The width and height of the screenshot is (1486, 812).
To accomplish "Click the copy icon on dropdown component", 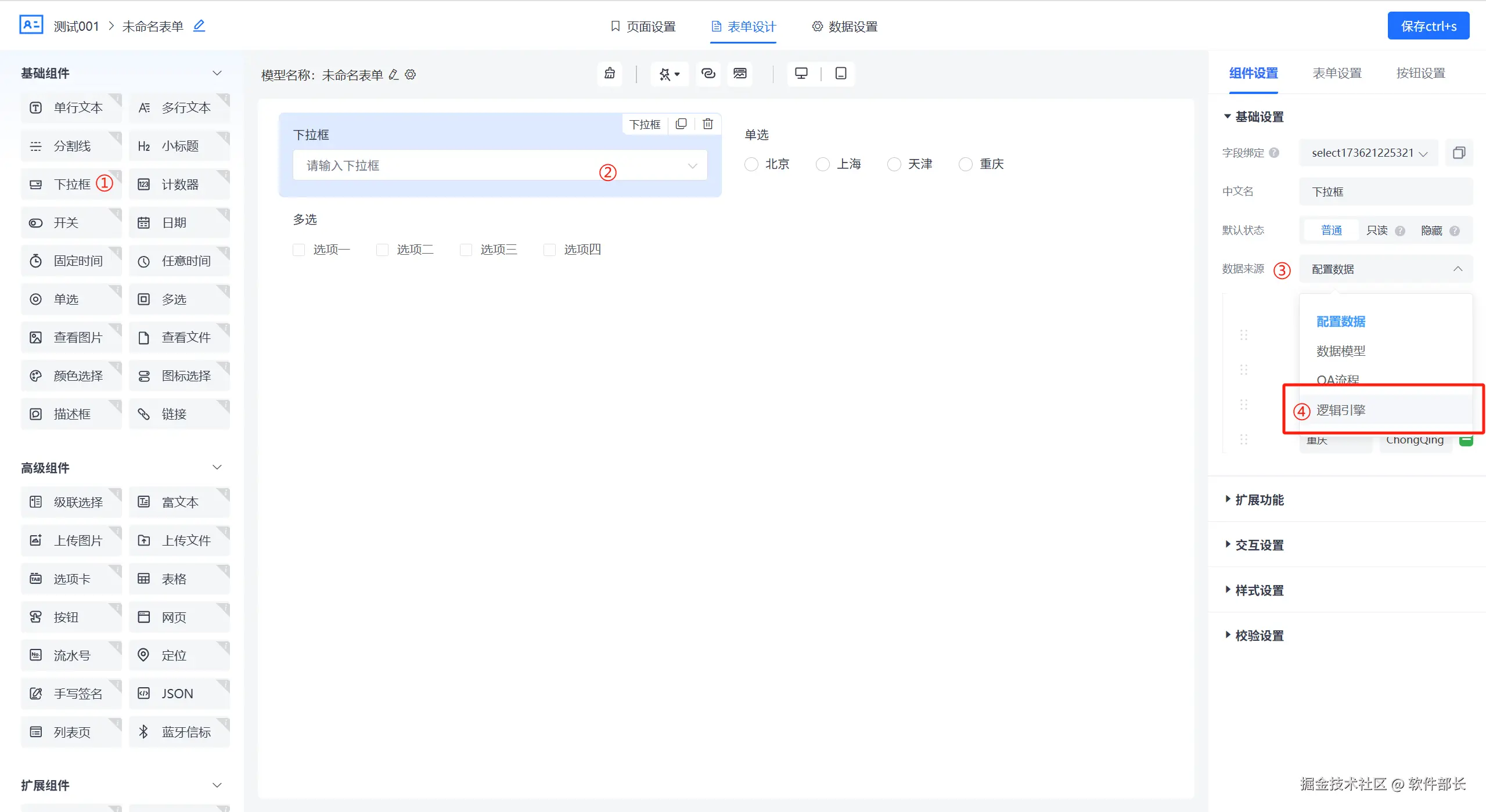I will tap(681, 124).
